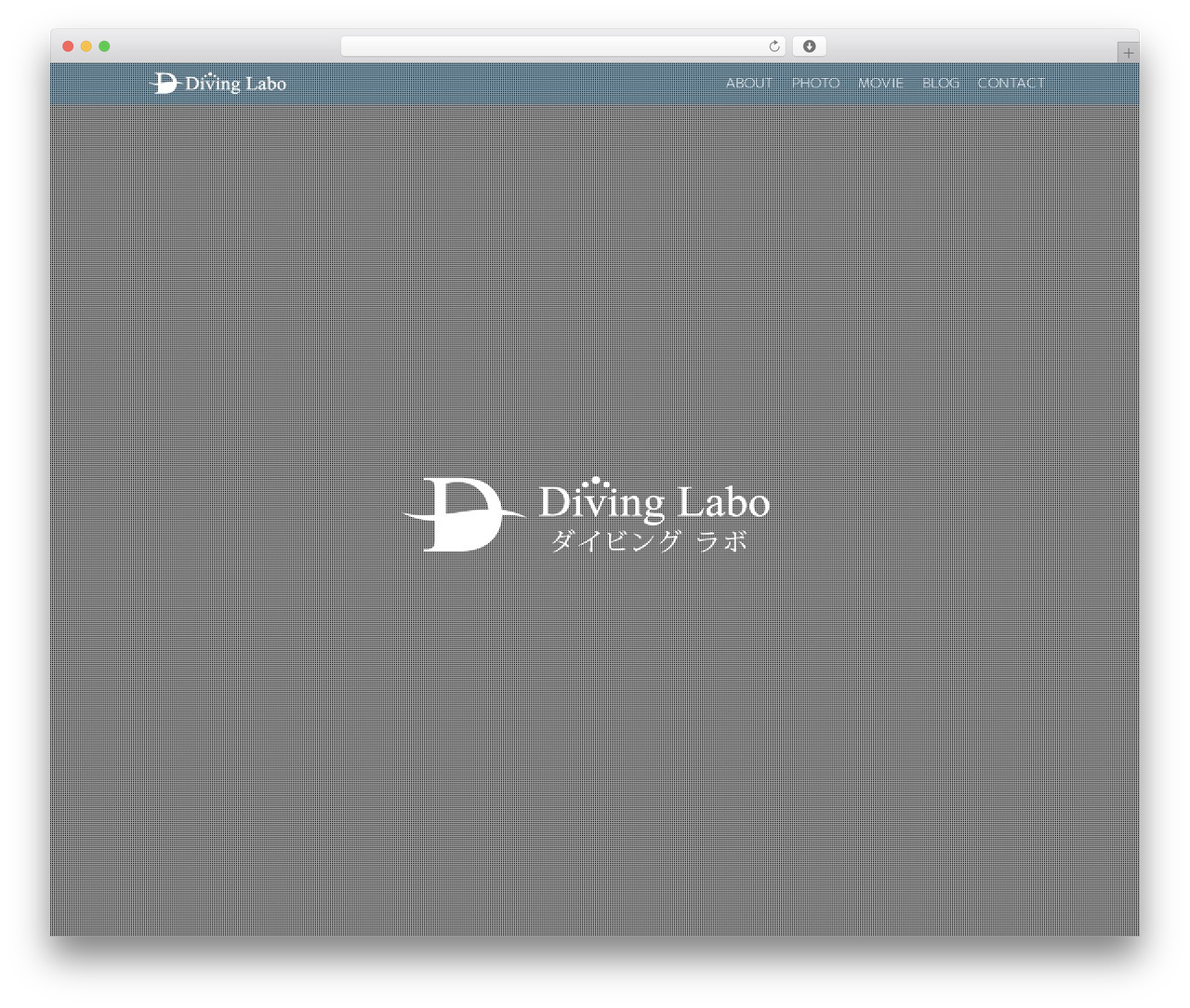Click the Diving Labo header logo
This screenshot has width=1190, height=1008.
[x=218, y=83]
